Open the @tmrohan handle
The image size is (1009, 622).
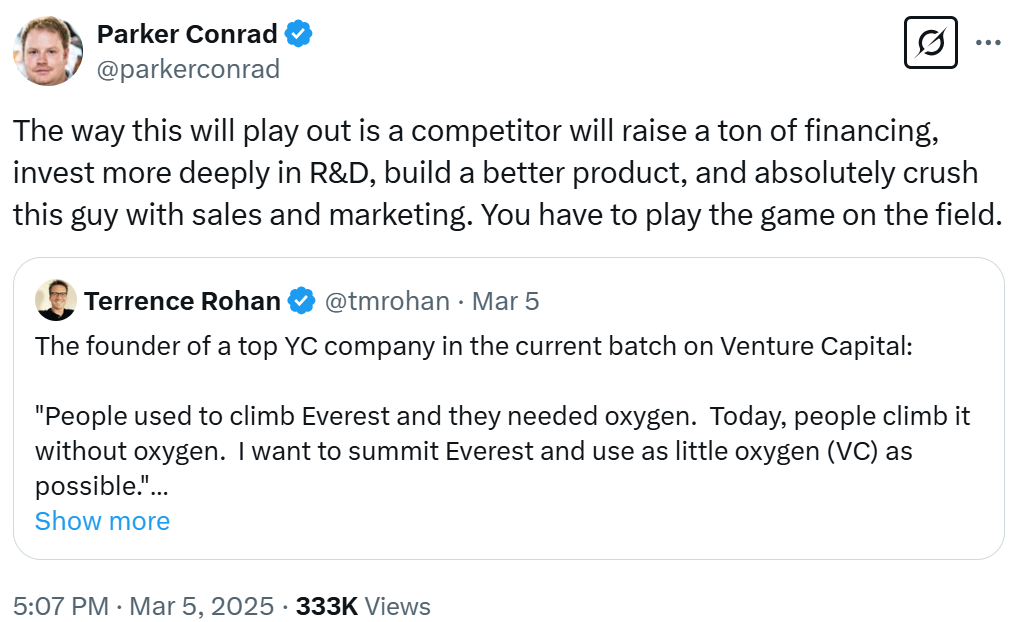coord(385,300)
